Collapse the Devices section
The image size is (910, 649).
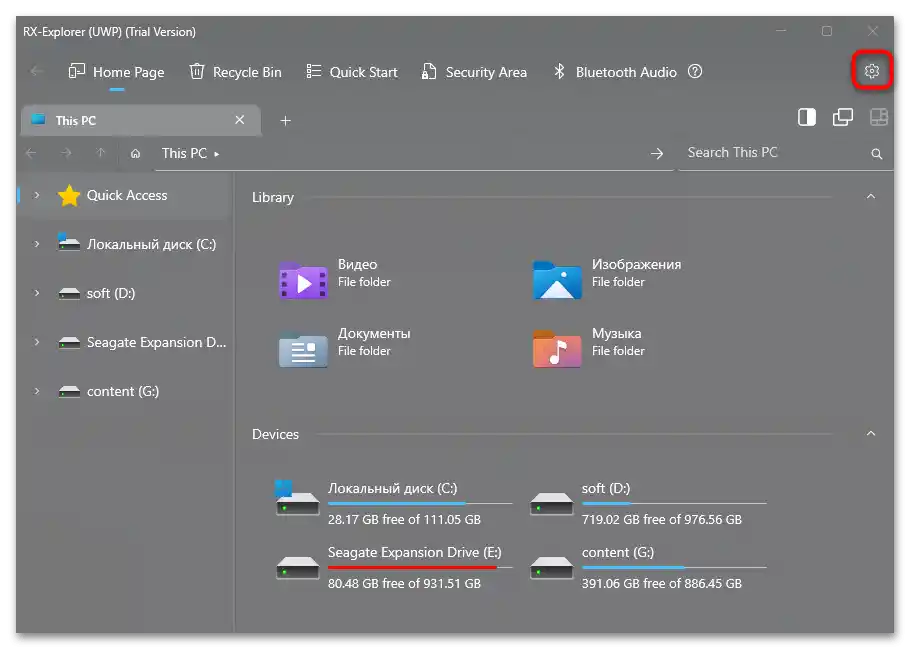pos(869,433)
